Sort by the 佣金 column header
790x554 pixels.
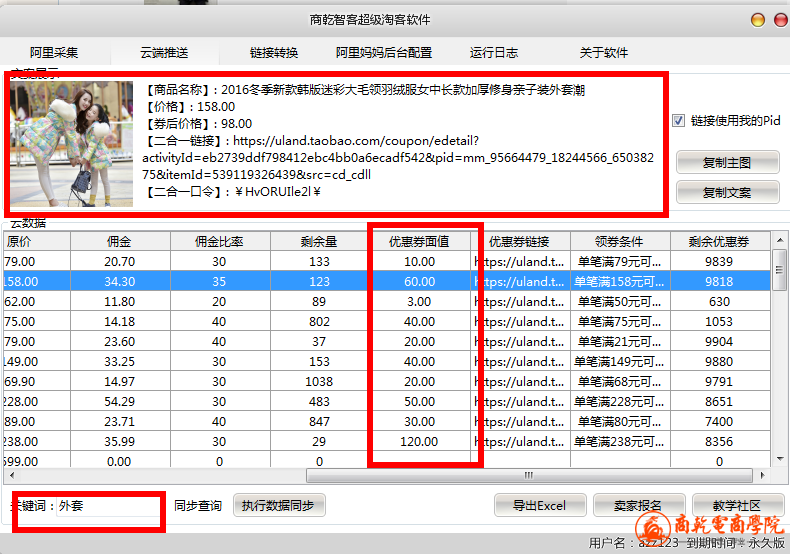(120, 241)
